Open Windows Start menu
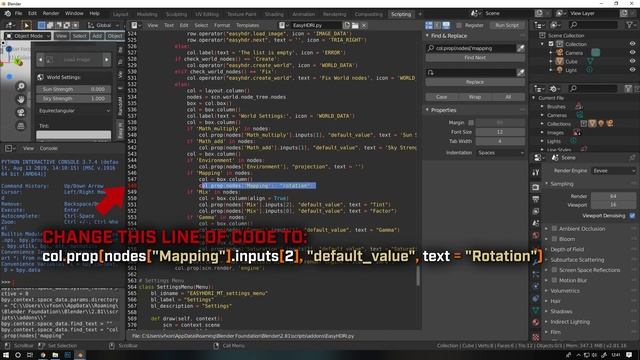The height and width of the screenshot is (360, 640). [x=6, y=355]
